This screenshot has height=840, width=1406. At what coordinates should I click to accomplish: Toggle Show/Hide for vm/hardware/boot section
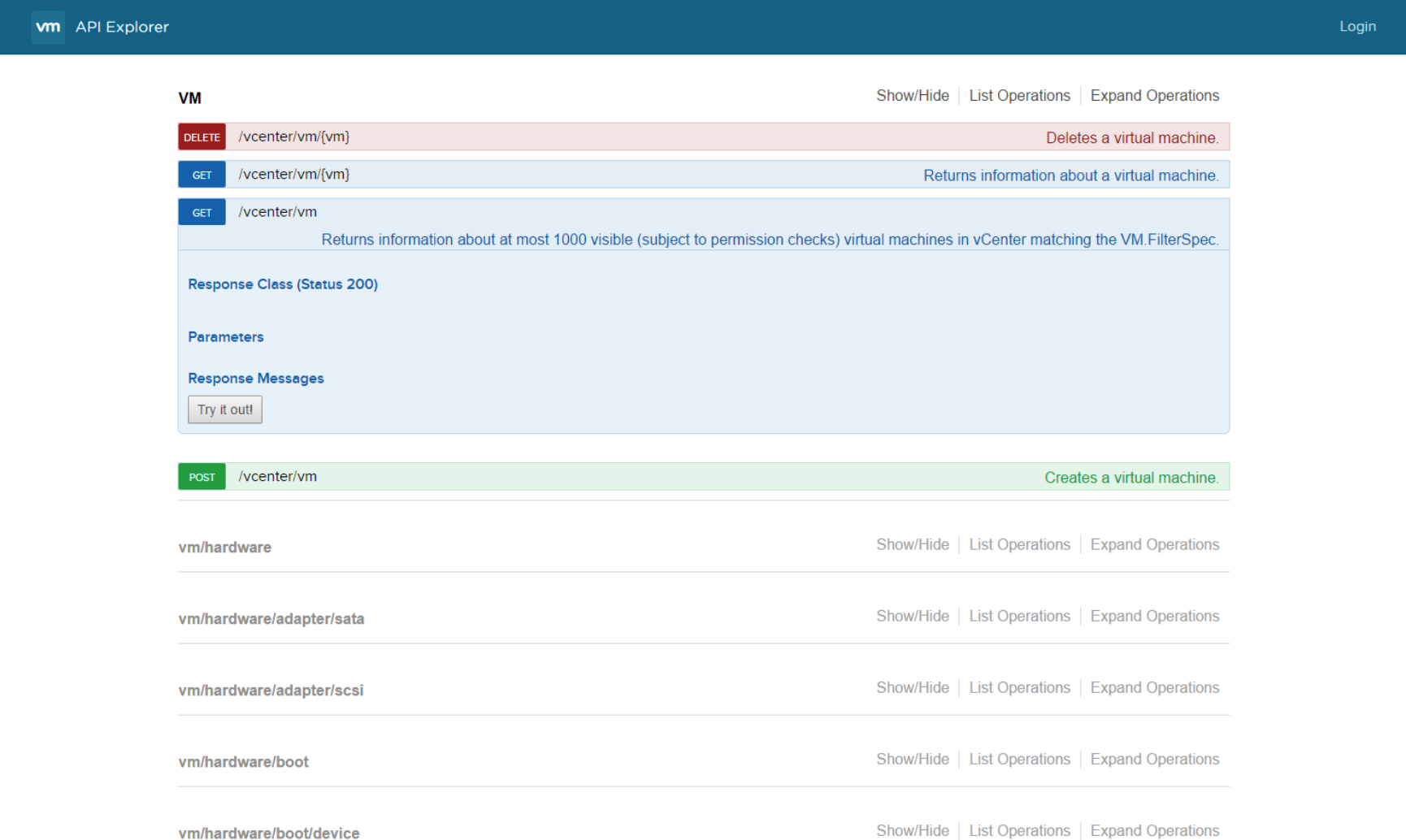(913, 760)
